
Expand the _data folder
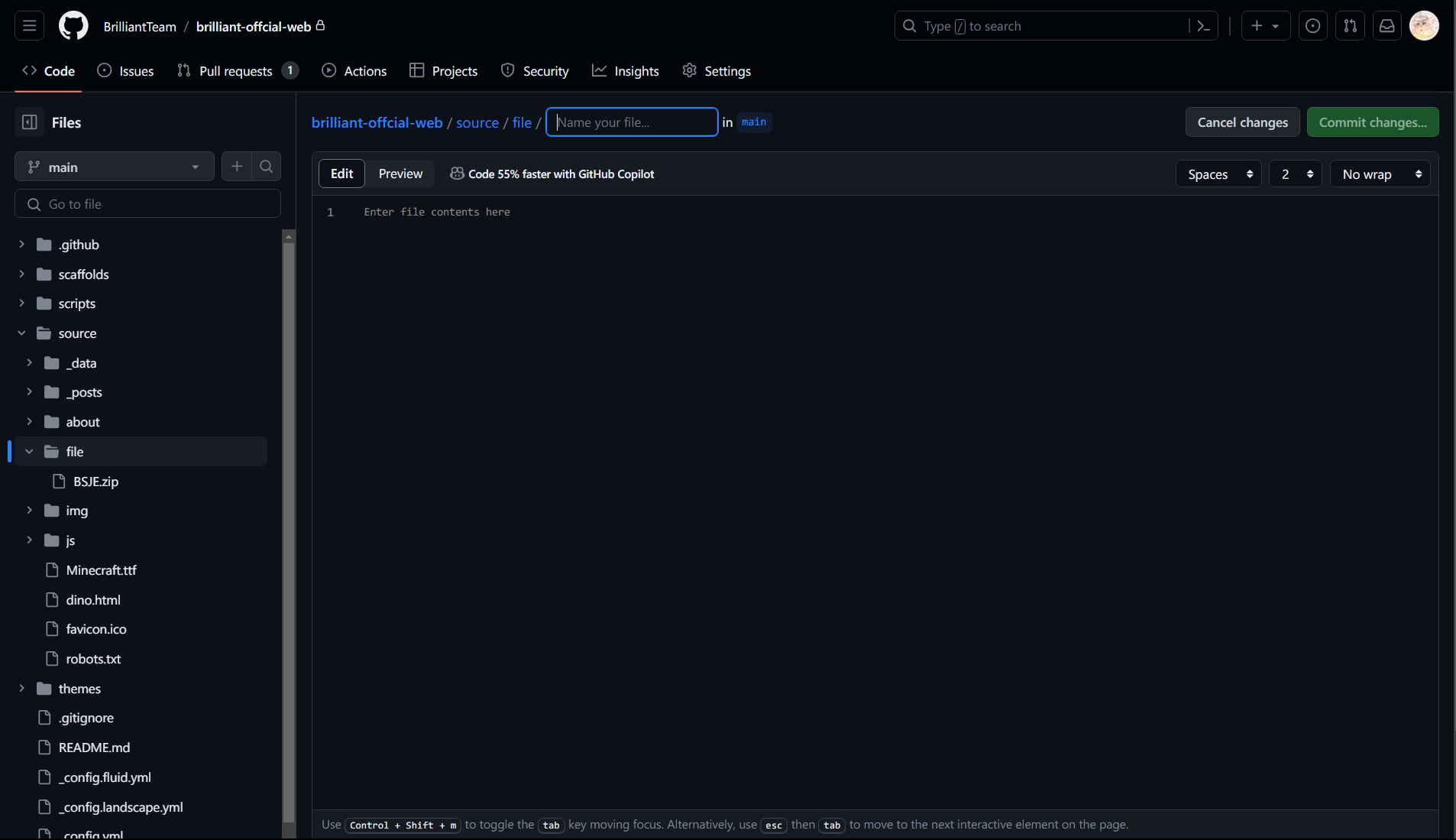tap(29, 363)
